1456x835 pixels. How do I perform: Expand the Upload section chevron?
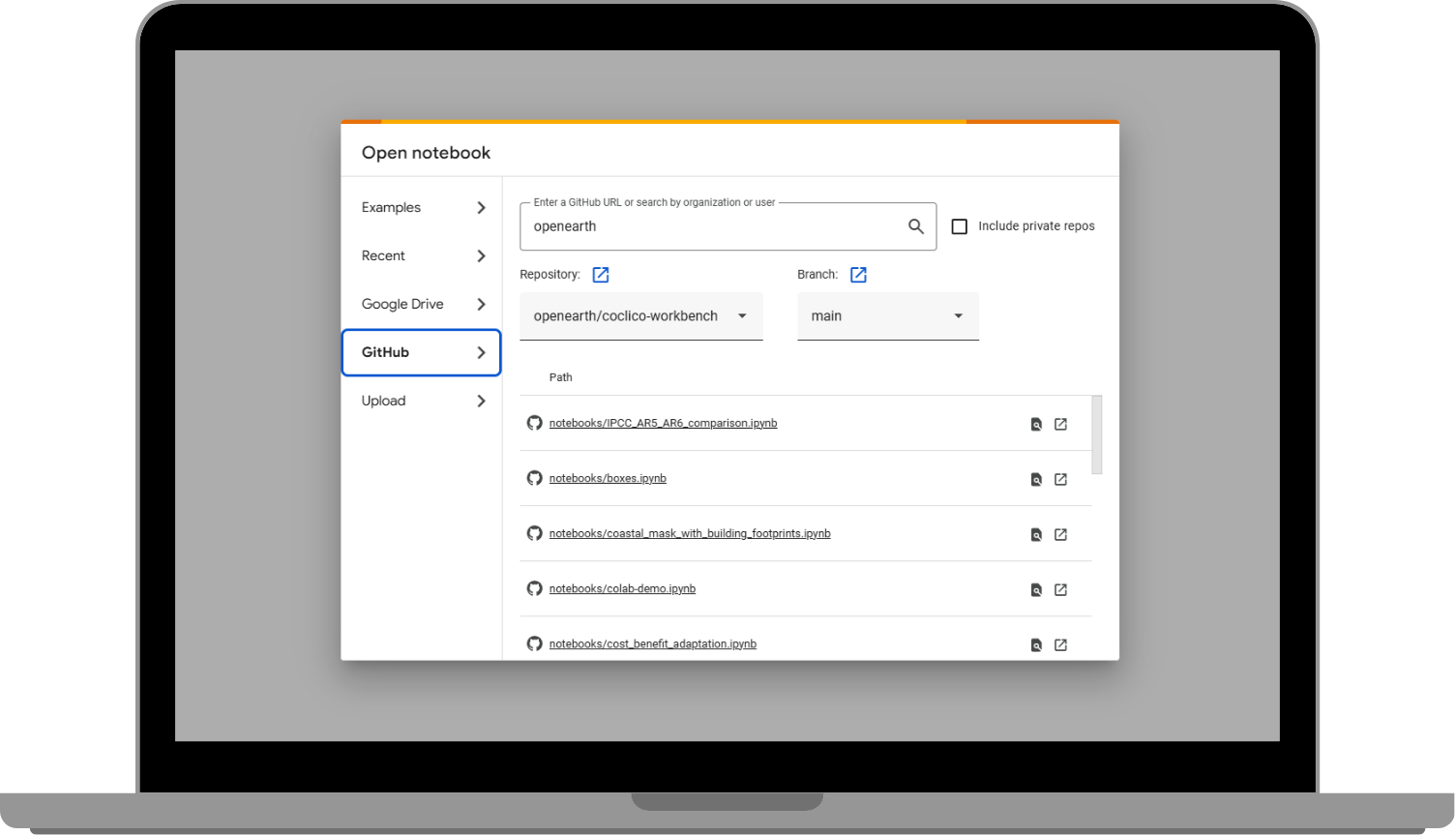point(481,401)
